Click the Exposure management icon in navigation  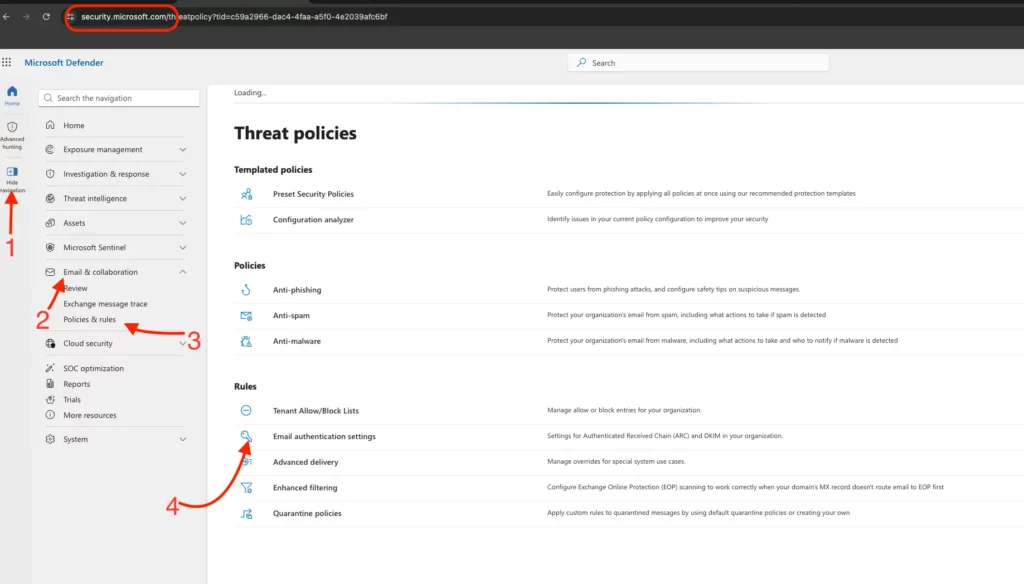tap(50, 149)
